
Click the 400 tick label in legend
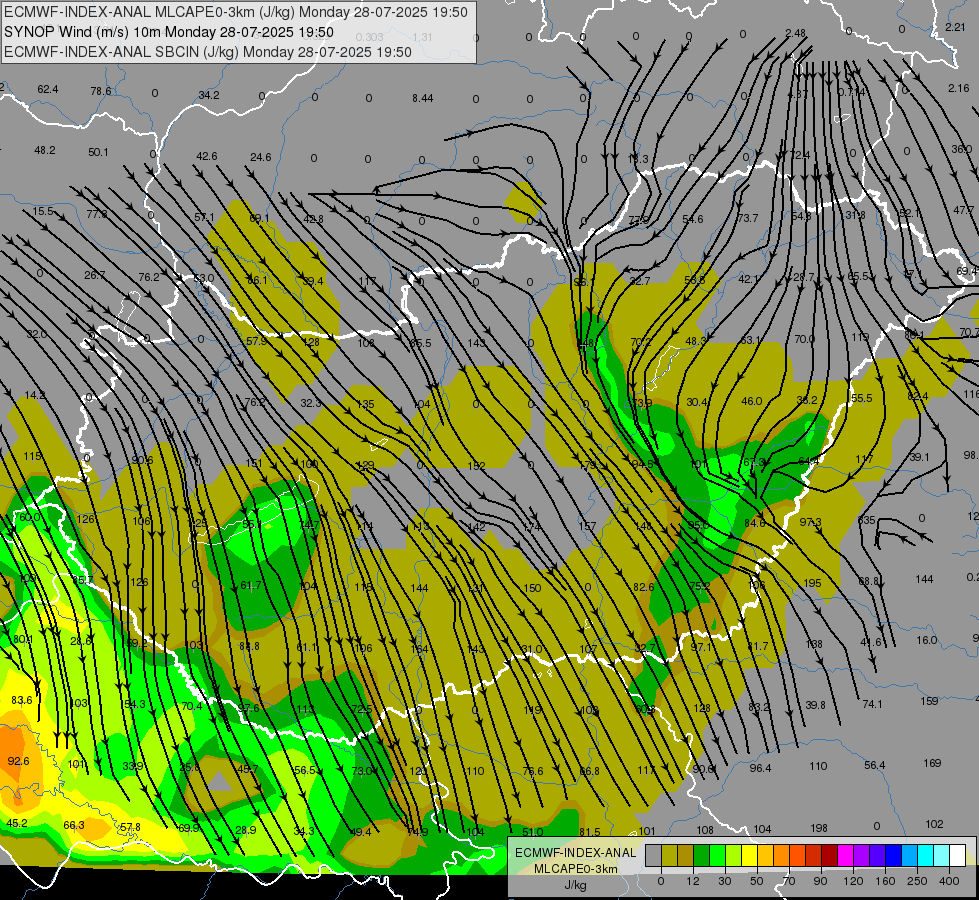tap(949, 881)
